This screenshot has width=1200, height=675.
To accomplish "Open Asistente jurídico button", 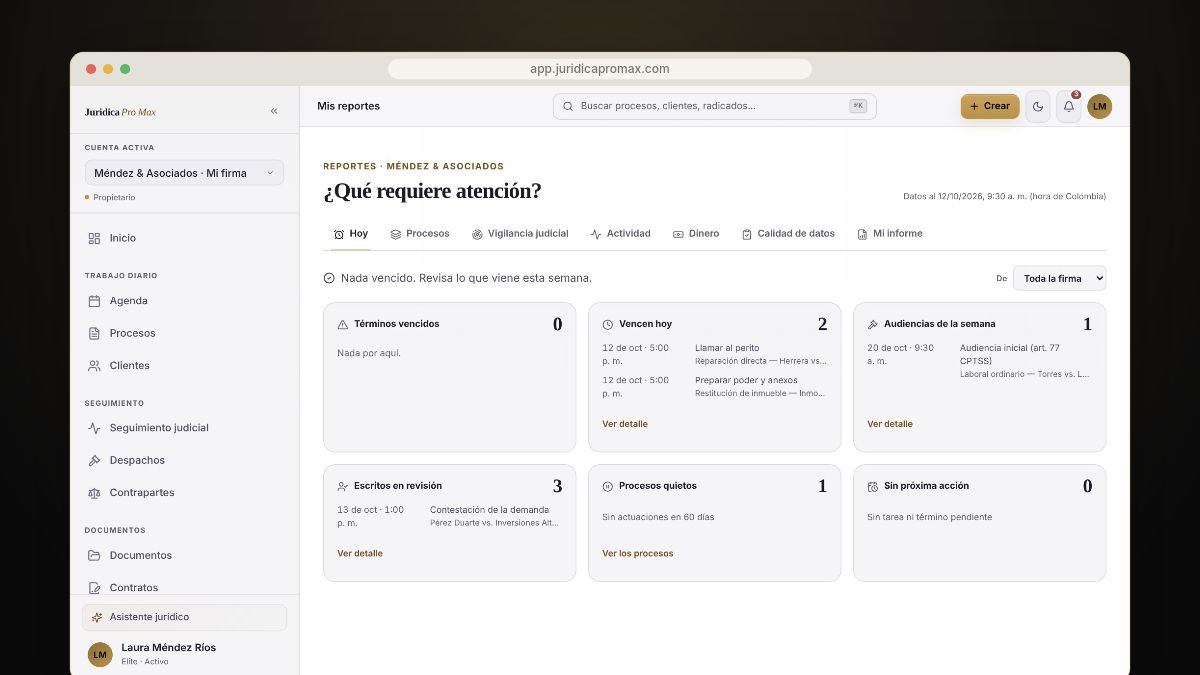I will pos(184,617).
